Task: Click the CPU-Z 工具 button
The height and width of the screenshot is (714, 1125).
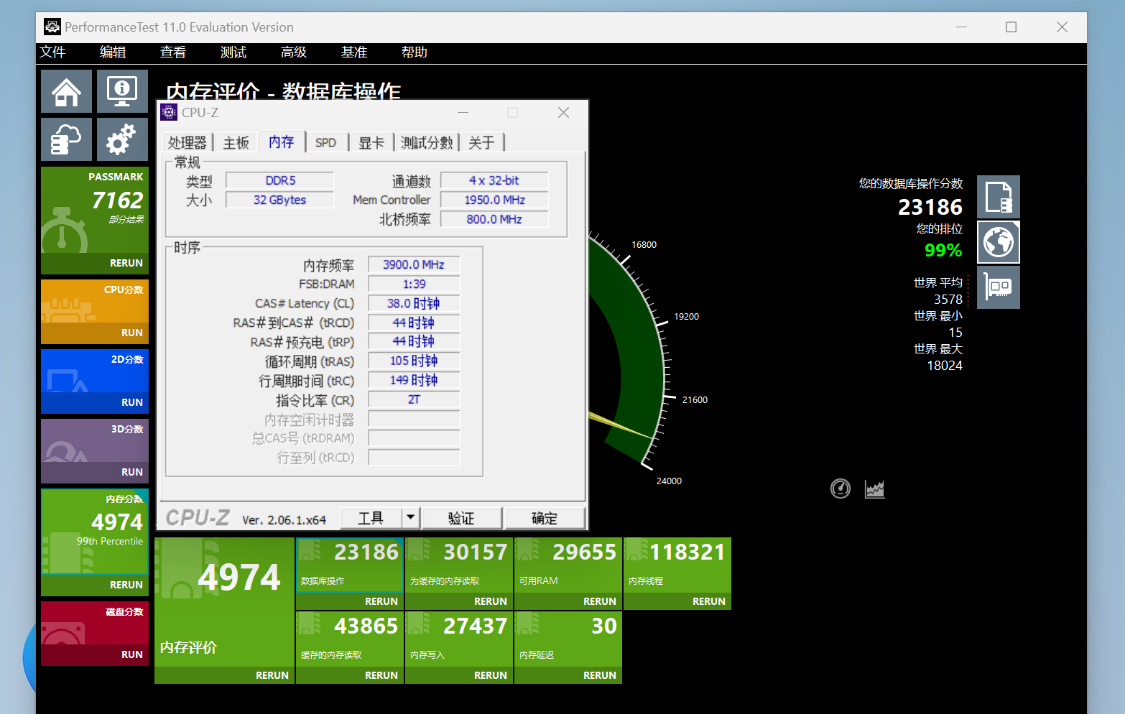Action: pyautogui.click(x=370, y=518)
